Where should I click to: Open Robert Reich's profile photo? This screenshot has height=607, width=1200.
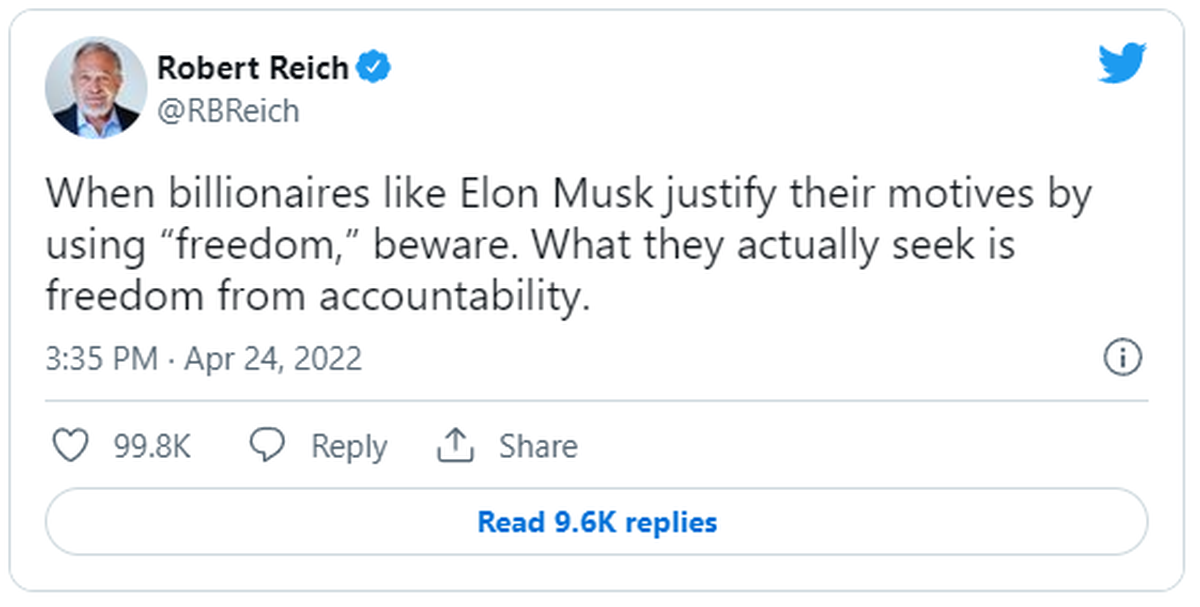point(95,88)
